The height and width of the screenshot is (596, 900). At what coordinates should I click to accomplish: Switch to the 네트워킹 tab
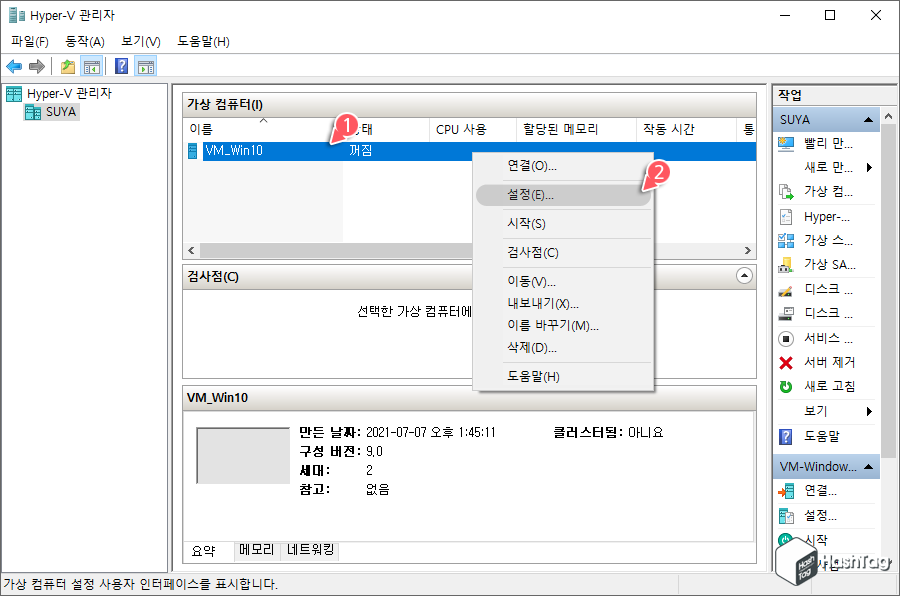(x=312, y=550)
